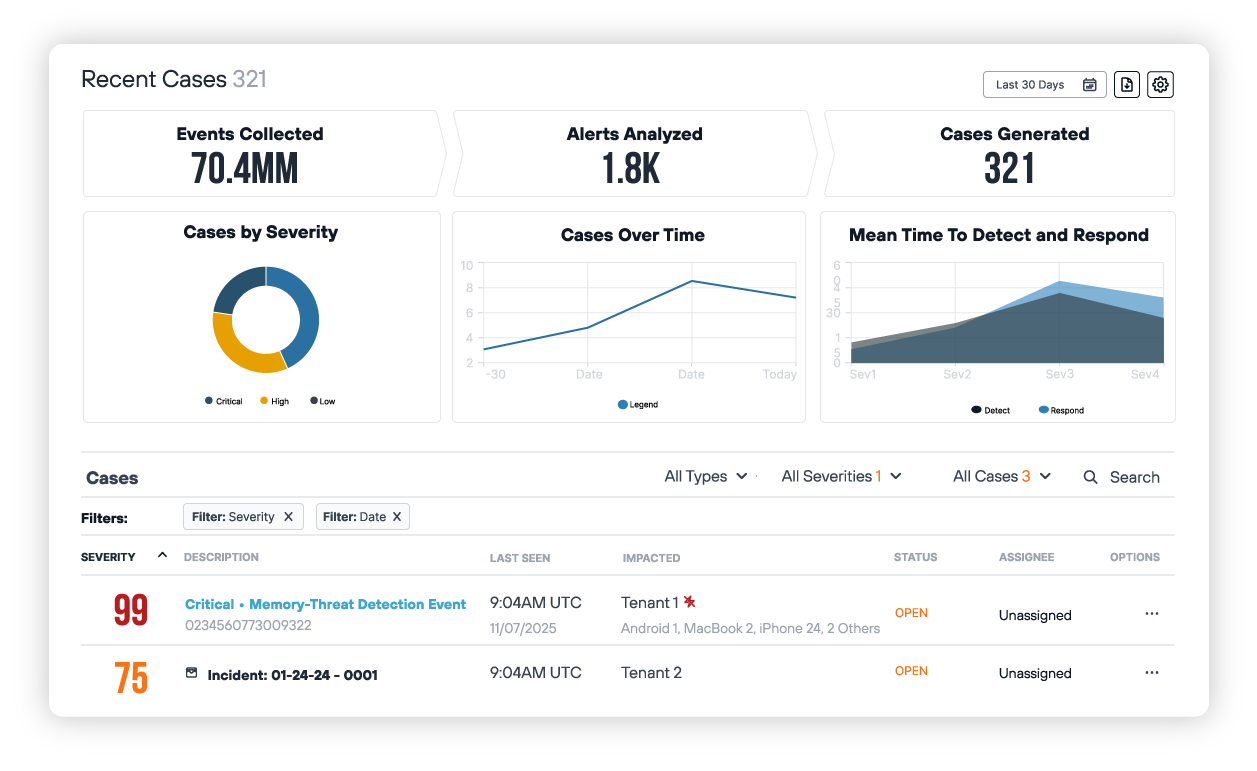Click the red threat indicator next to Tenant 1
This screenshot has width=1257, height=771.
tap(692, 601)
